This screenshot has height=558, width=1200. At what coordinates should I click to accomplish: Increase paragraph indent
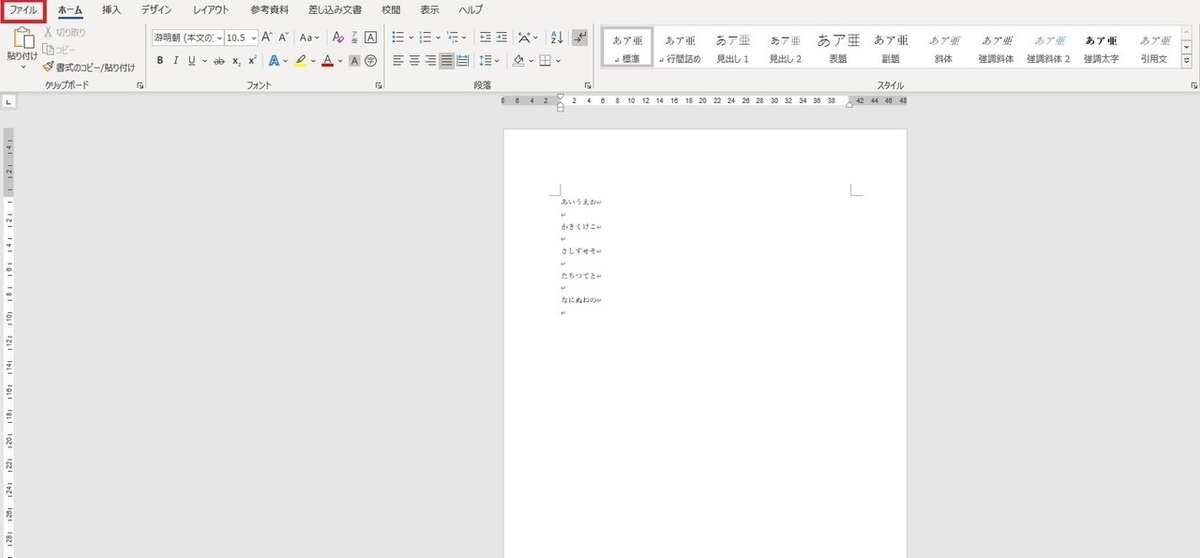[502, 37]
